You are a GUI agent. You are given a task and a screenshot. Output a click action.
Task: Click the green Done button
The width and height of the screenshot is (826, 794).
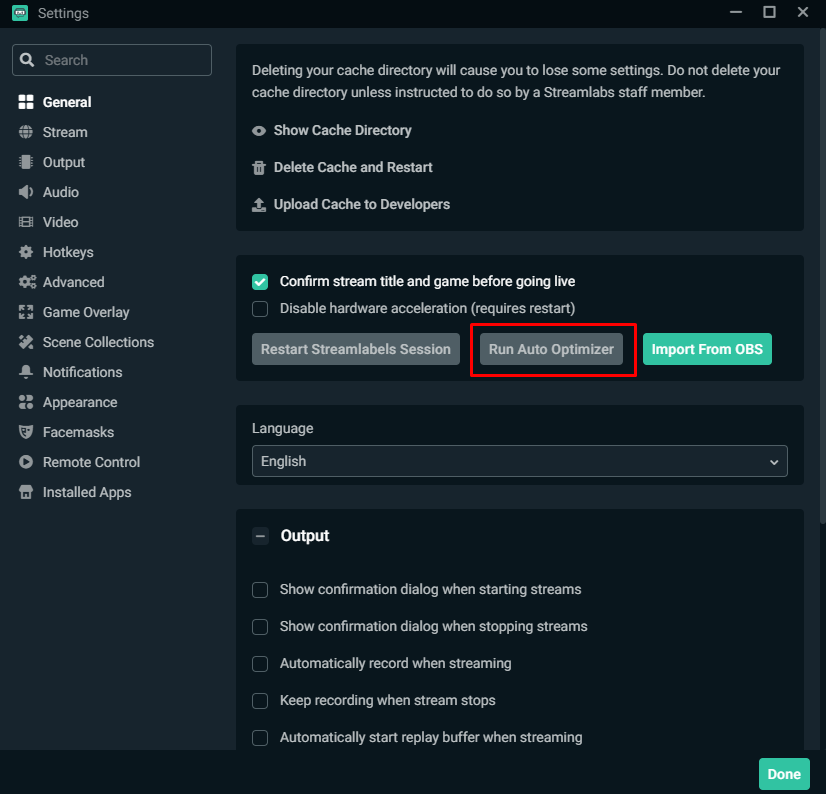(x=784, y=774)
